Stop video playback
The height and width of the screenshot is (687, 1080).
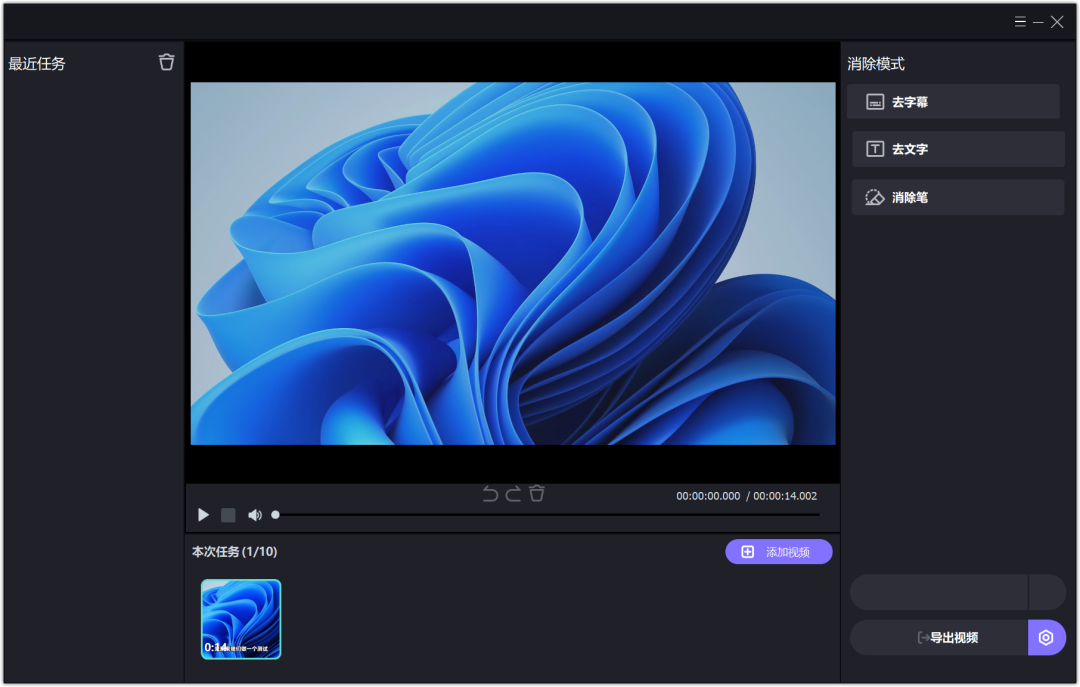click(x=228, y=515)
